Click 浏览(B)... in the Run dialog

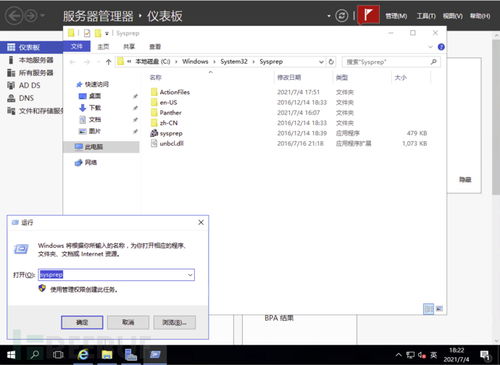(174, 322)
